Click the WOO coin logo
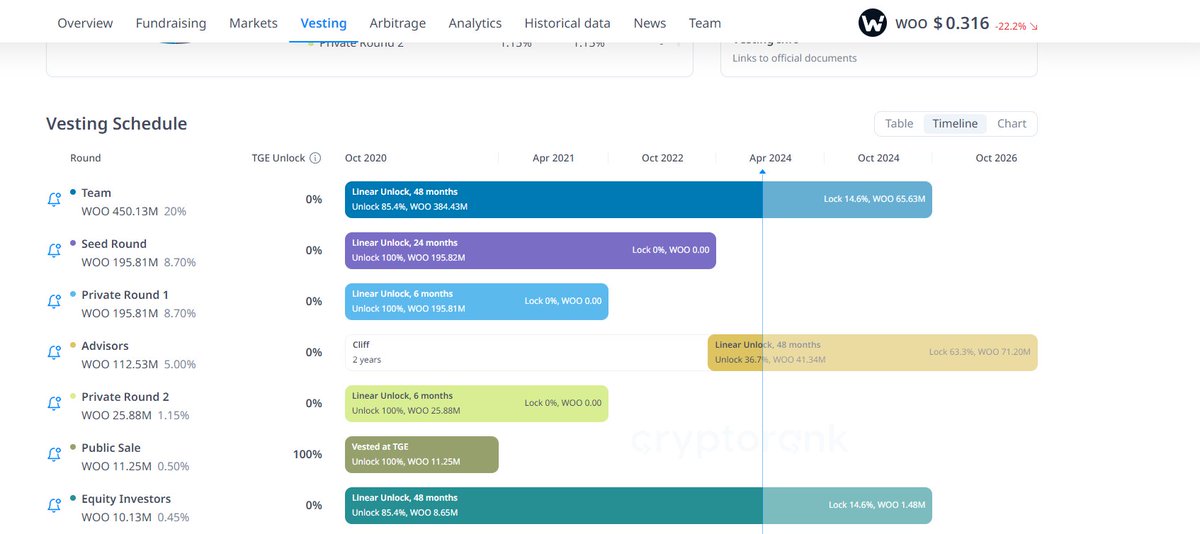Image resolution: width=1200 pixels, height=534 pixels. (872, 23)
